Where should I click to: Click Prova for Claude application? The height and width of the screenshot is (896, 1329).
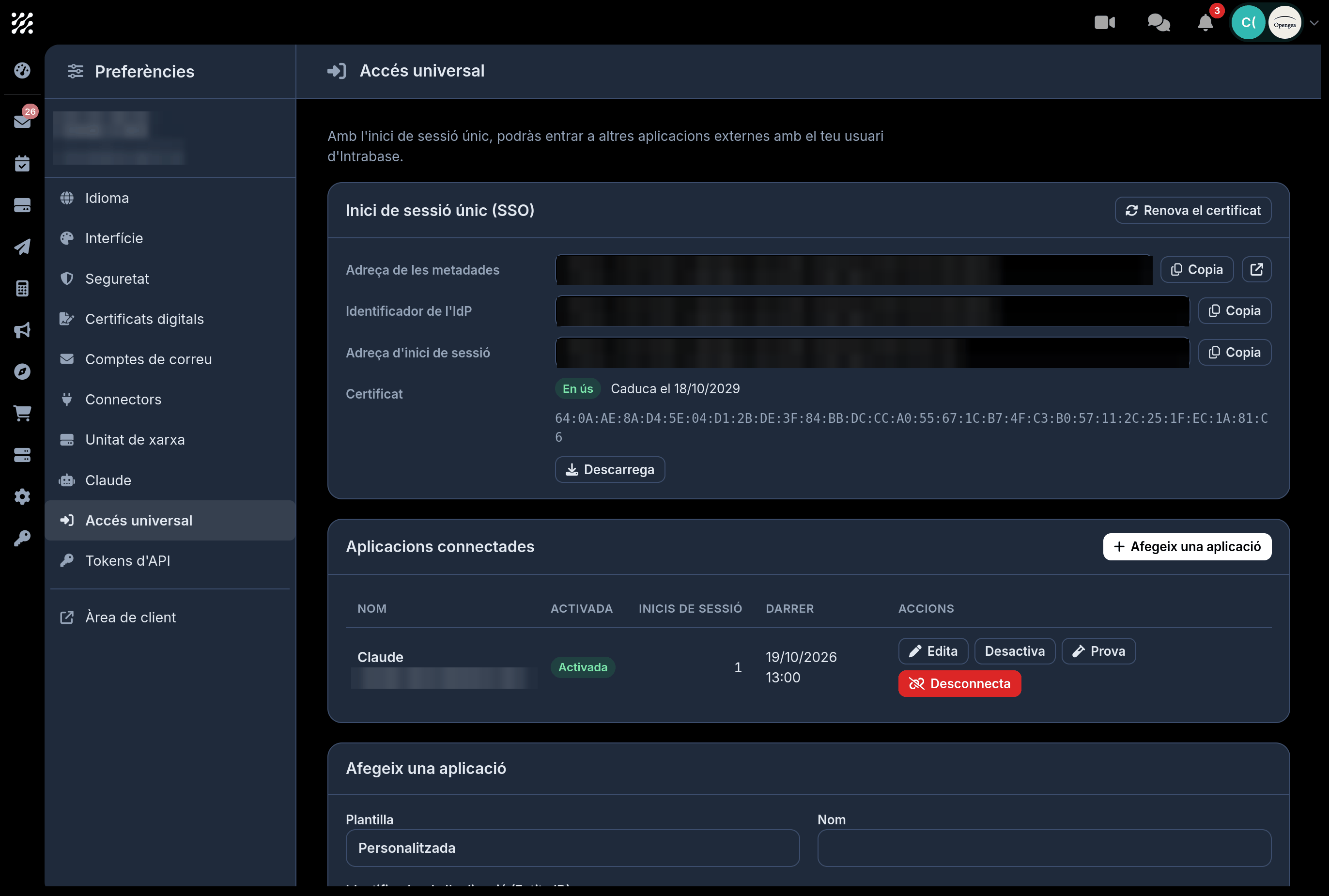tap(1098, 651)
